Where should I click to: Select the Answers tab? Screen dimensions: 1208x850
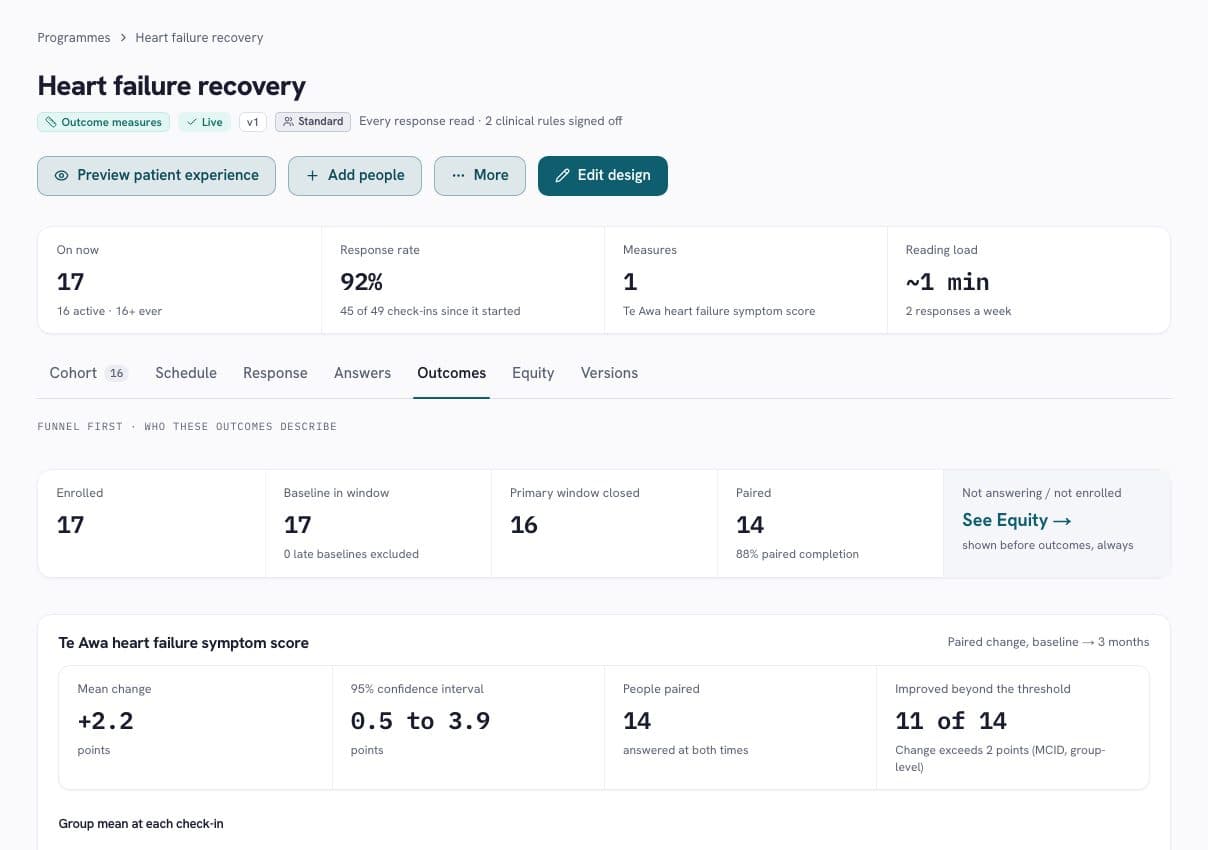pyautogui.click(x=362, y=373)
